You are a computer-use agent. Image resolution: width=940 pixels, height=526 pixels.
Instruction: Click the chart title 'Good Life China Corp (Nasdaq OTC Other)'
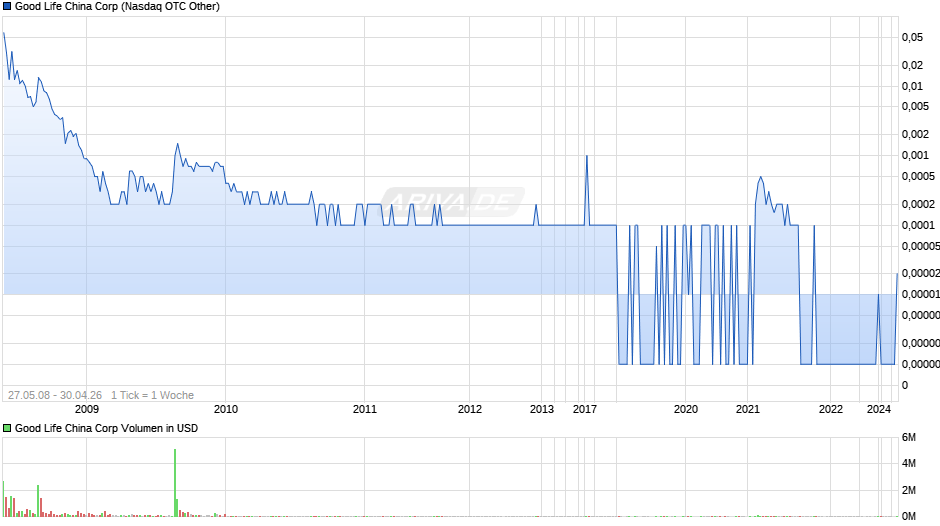click(x=118, y=7)
